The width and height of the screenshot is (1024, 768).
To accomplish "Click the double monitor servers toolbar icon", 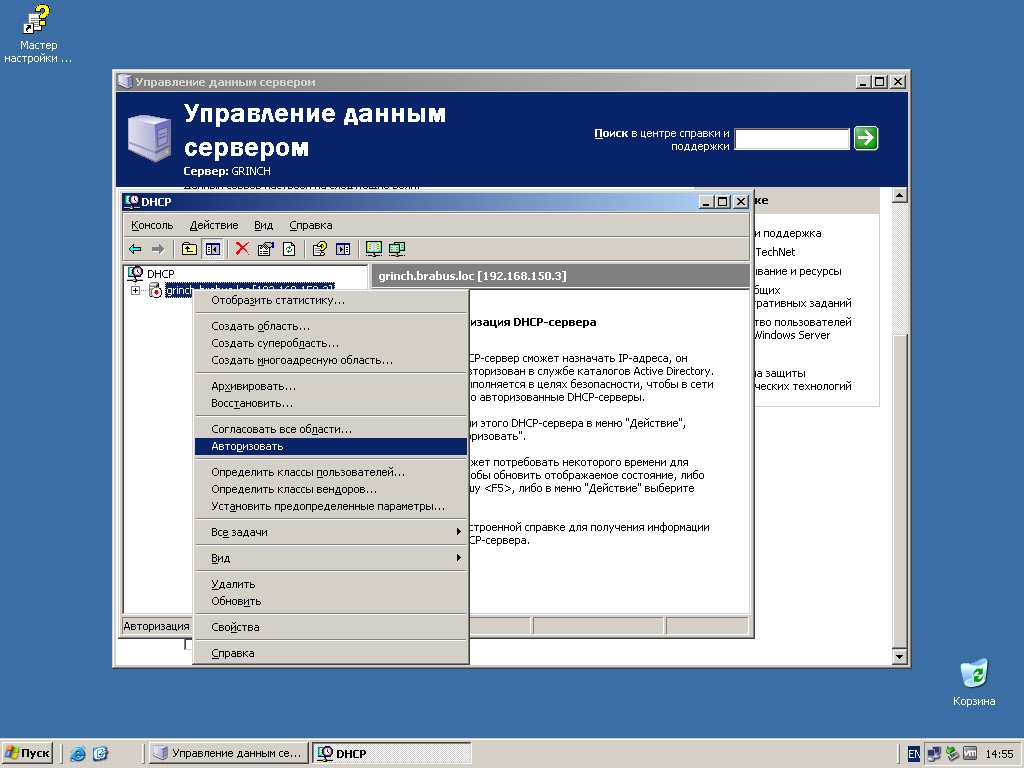I will click(396, 249).
